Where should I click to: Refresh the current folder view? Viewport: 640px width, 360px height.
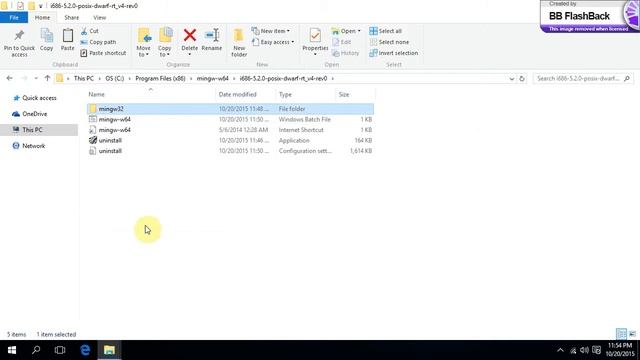coord(522,79)
